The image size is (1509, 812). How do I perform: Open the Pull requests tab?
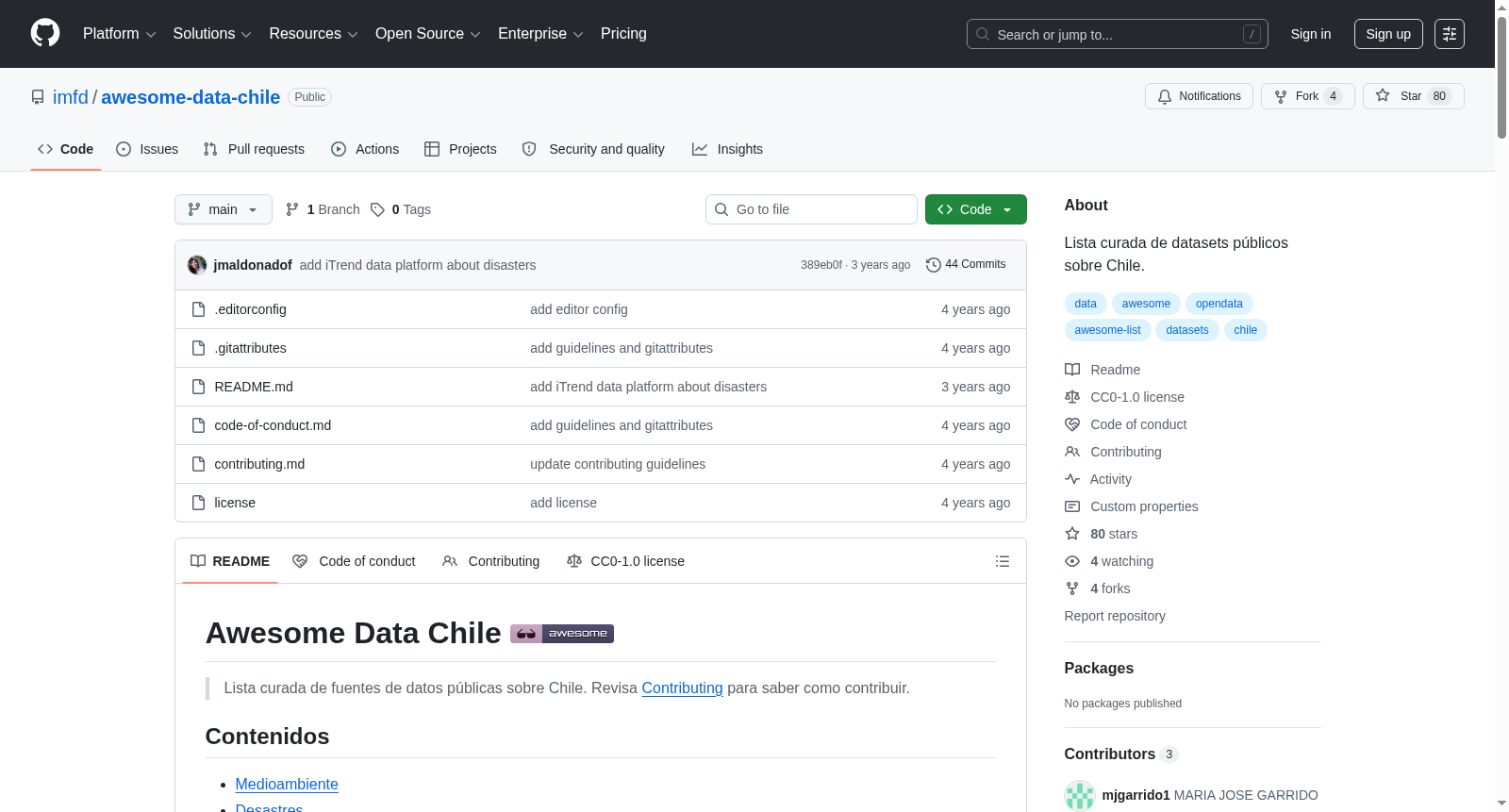[254, 149]
